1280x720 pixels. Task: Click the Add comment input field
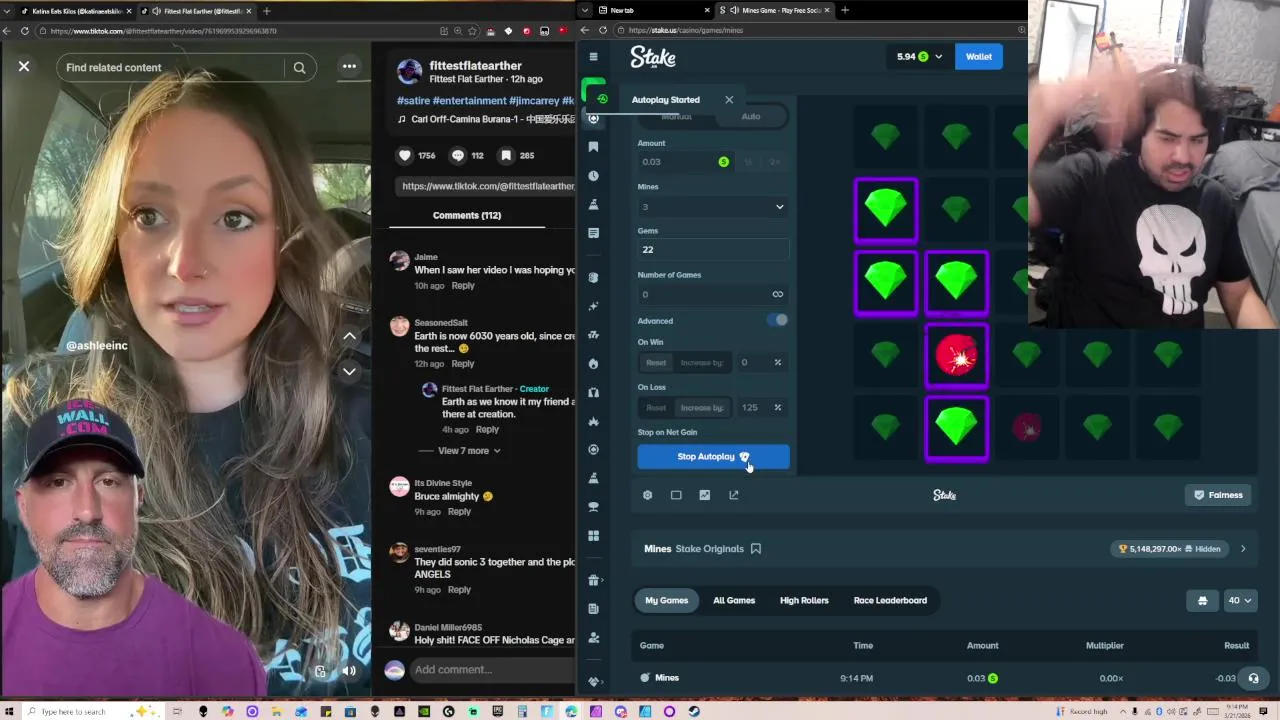click(492, 669)
